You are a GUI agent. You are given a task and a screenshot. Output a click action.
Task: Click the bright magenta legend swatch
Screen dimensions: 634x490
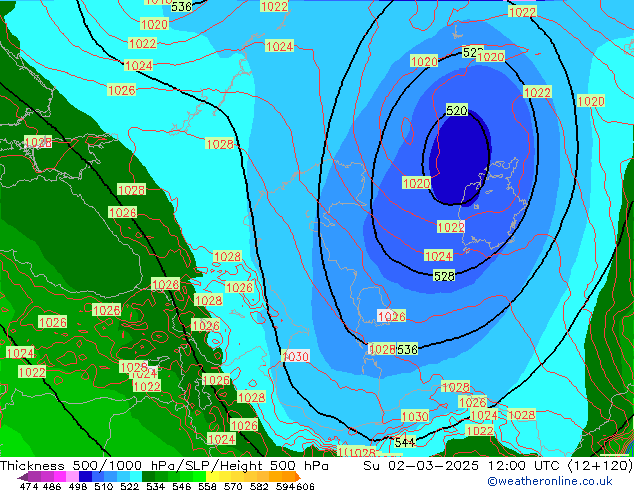pyautogui.click(x=60, y=477)
